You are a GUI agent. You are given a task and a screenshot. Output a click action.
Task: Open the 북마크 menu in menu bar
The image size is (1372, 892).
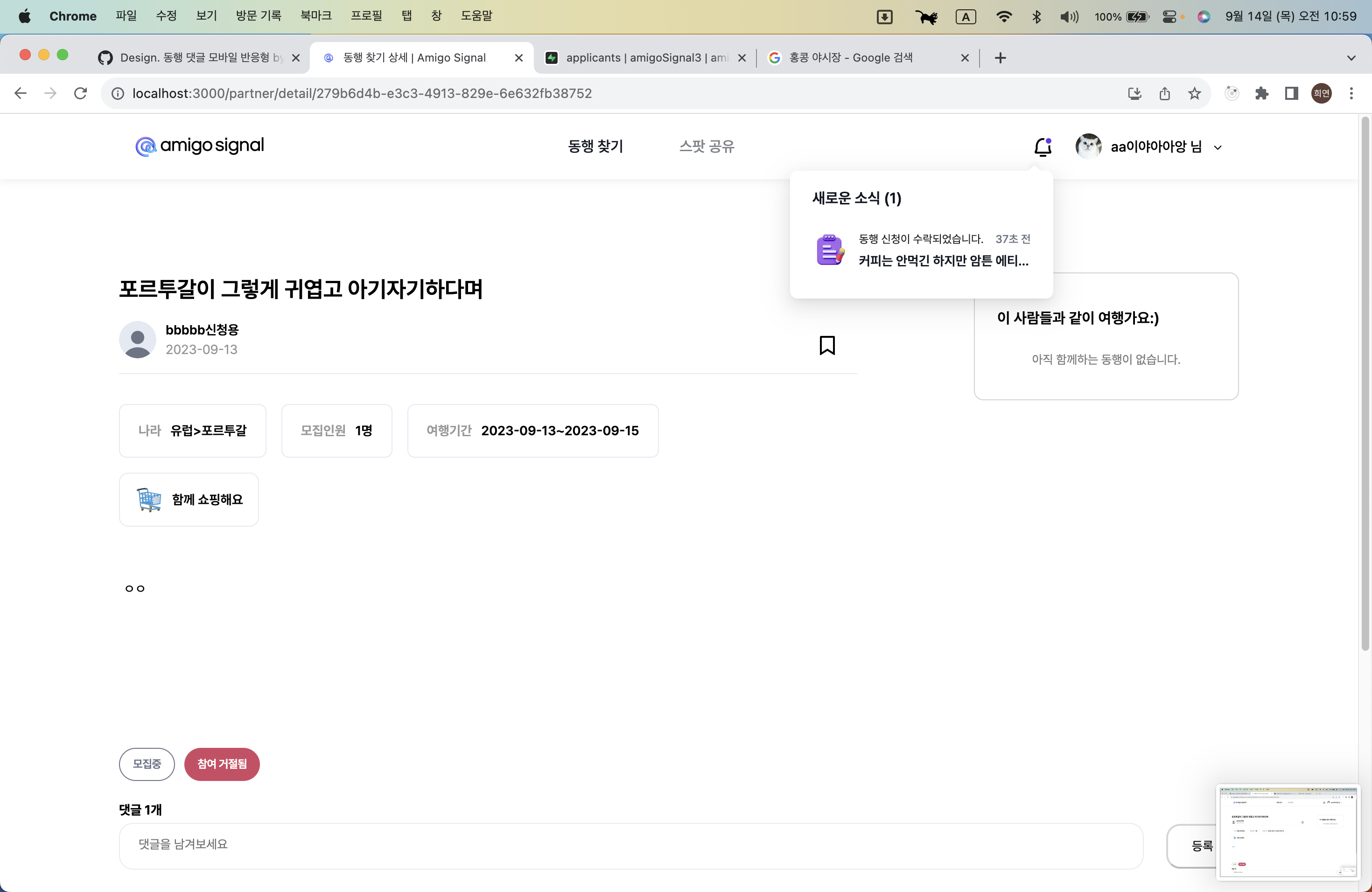315,15
